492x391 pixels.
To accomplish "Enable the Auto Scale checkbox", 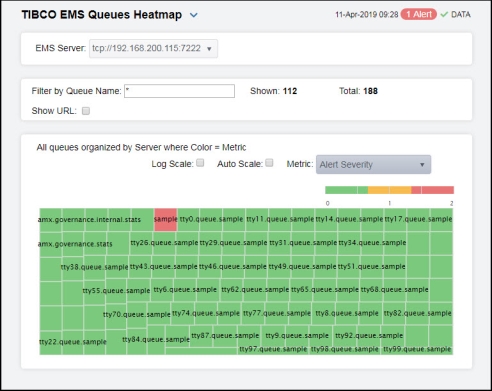I will tap(269, 163).
